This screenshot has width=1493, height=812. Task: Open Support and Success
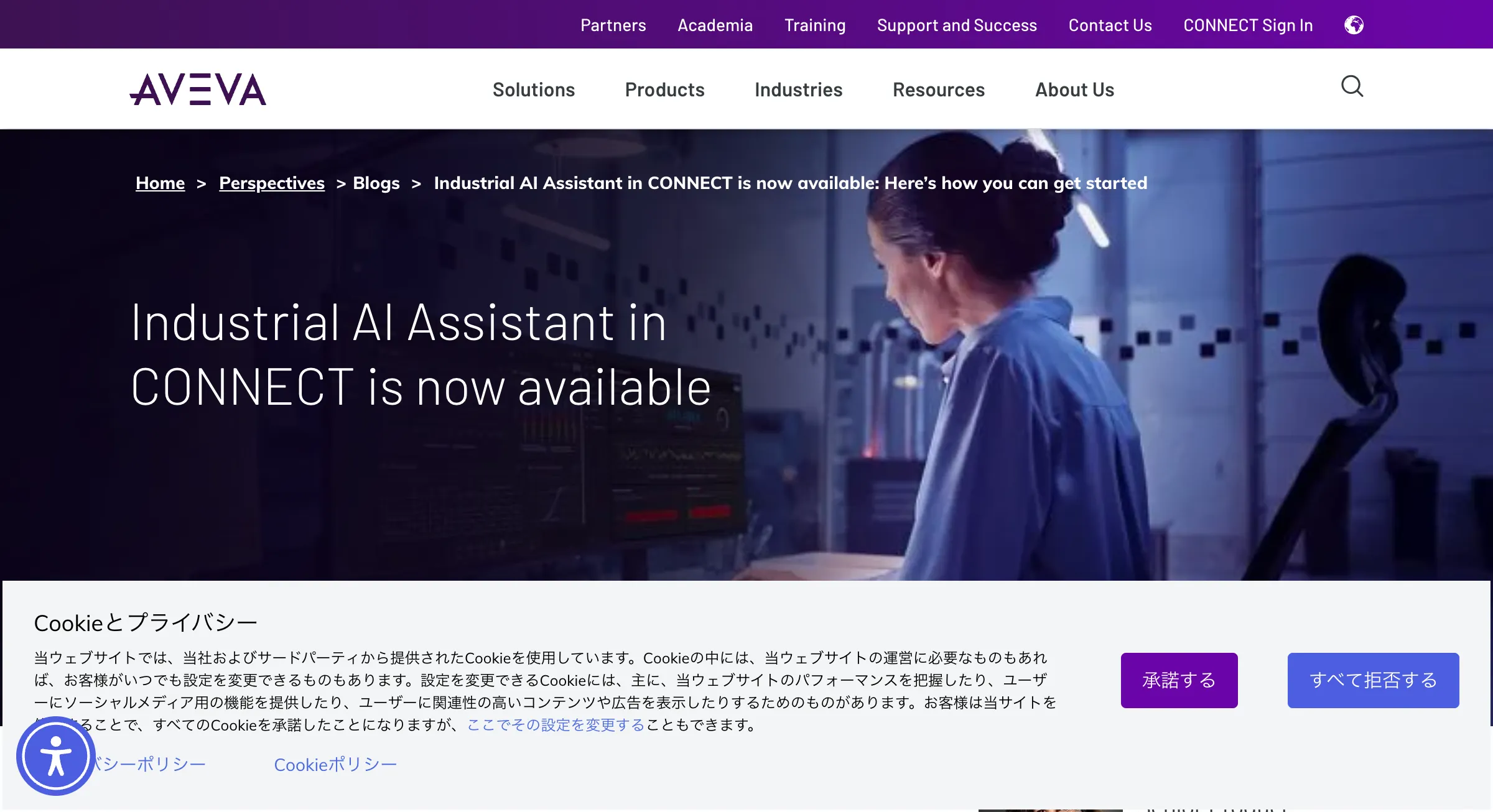(x=957, y=25)
